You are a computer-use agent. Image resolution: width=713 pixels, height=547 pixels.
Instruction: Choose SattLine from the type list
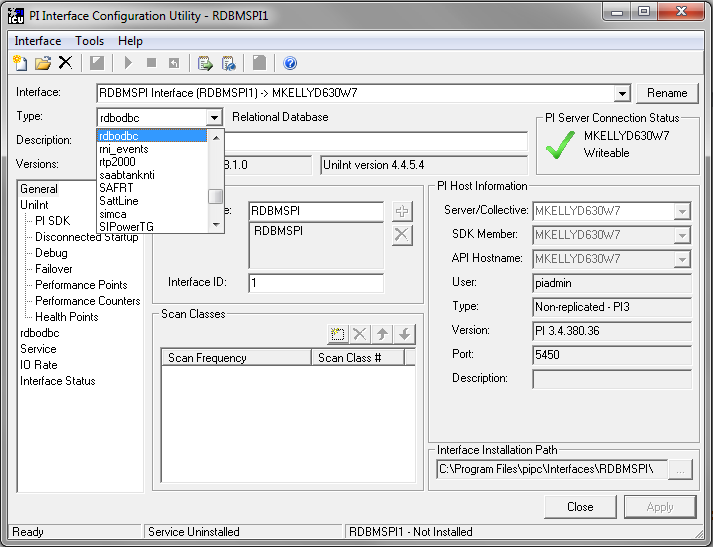tap(152, 201)
